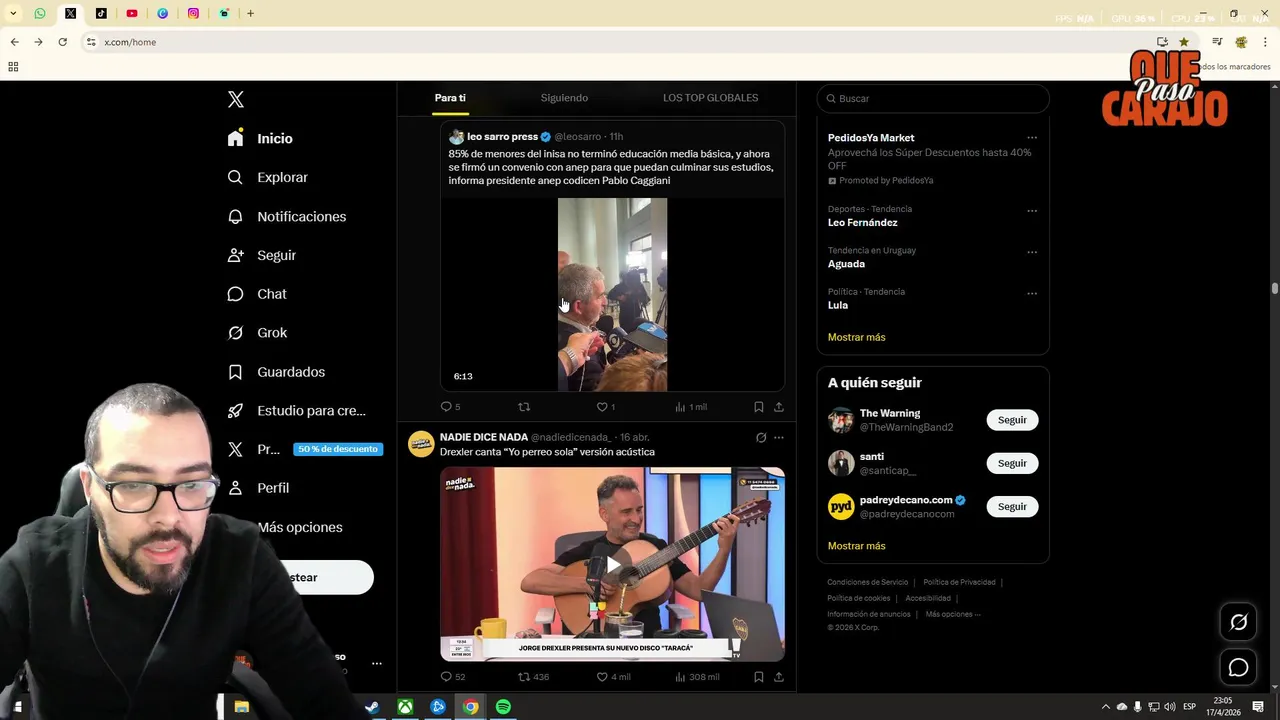Click Mostrar más under trends
The image size is (1280, 720).
click(856, 337)
